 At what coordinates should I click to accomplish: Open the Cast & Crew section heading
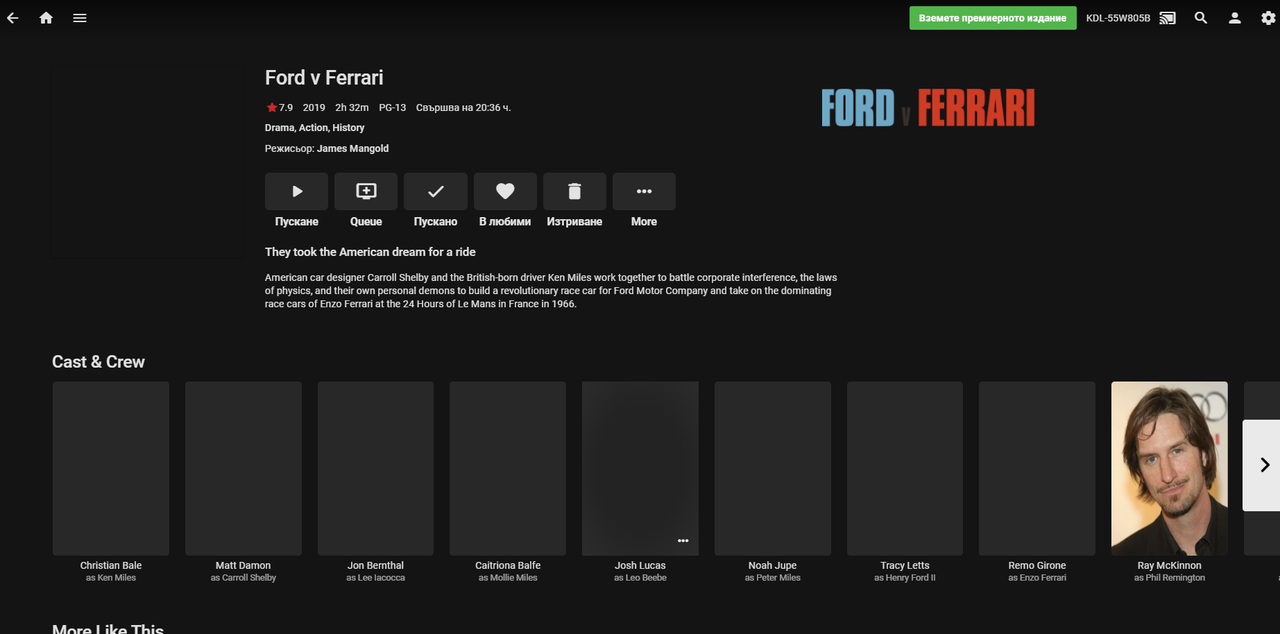(98, 362)
